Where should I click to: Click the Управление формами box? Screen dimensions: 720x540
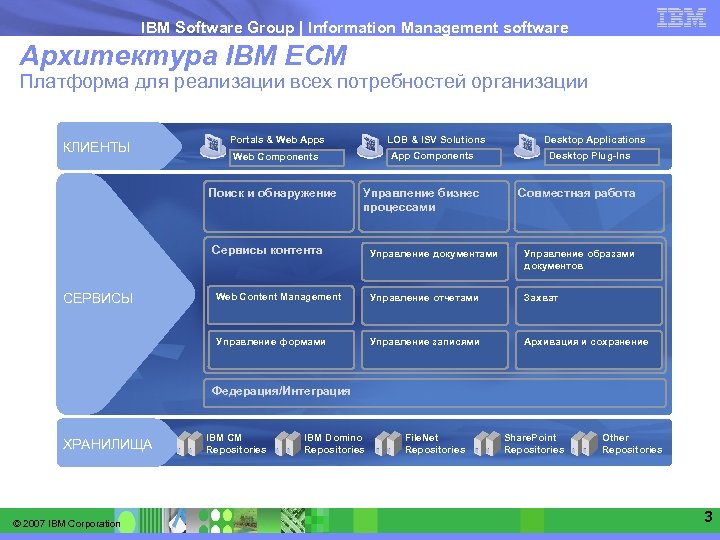tap(281, 350)
